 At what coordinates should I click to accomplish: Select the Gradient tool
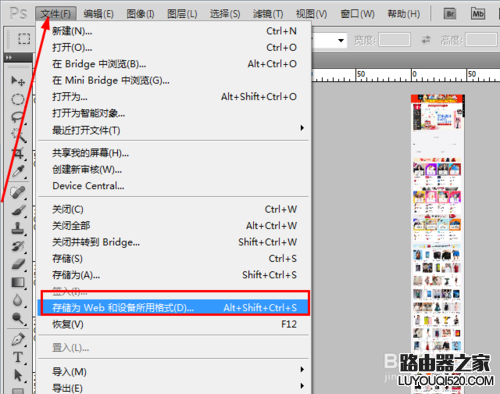click(x=18, y=283)
